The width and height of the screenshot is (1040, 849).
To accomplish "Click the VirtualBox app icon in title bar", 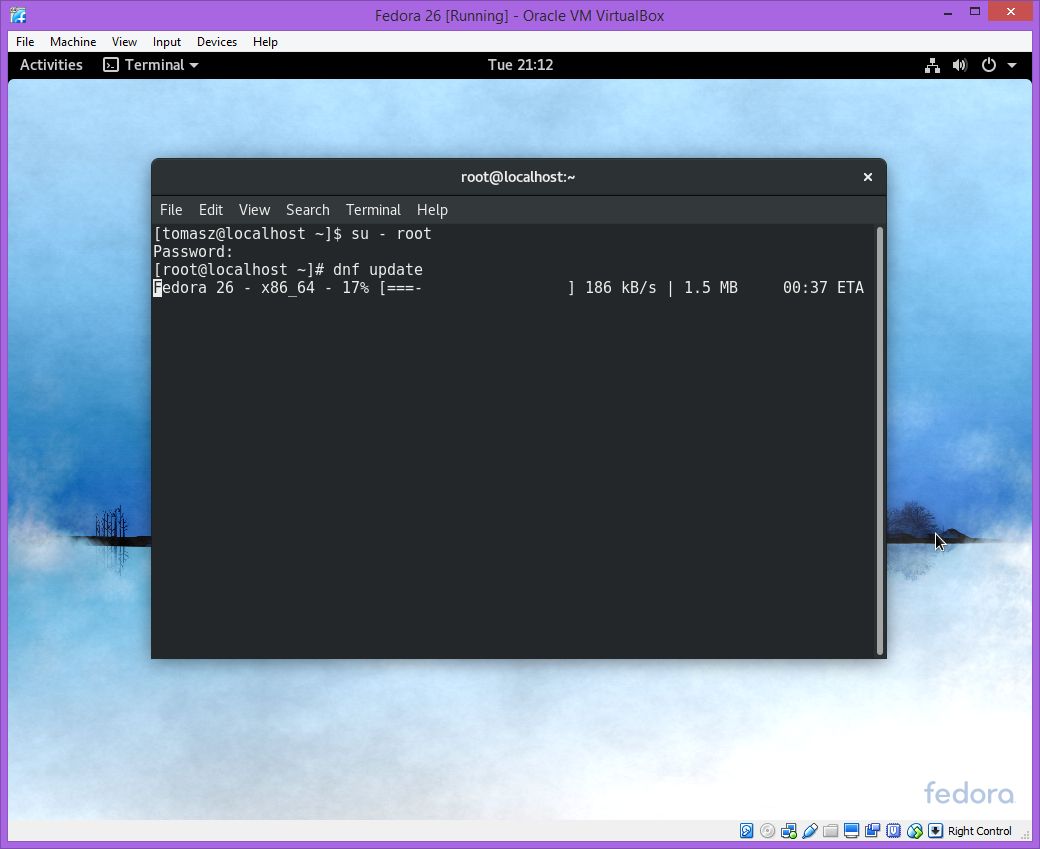I will [x=18, y=14].
